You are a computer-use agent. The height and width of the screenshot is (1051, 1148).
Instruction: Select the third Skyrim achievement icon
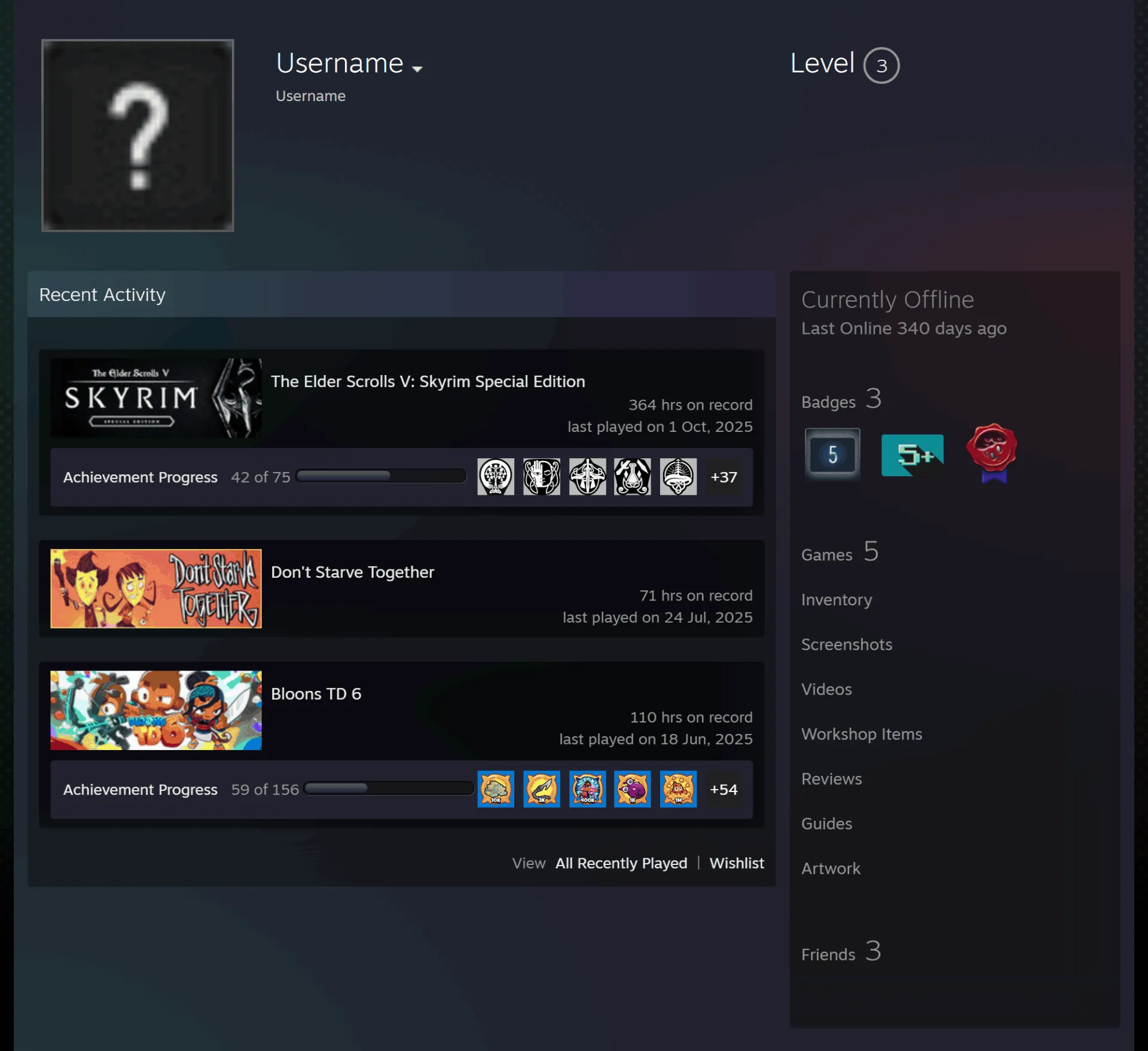click(587, 477)
